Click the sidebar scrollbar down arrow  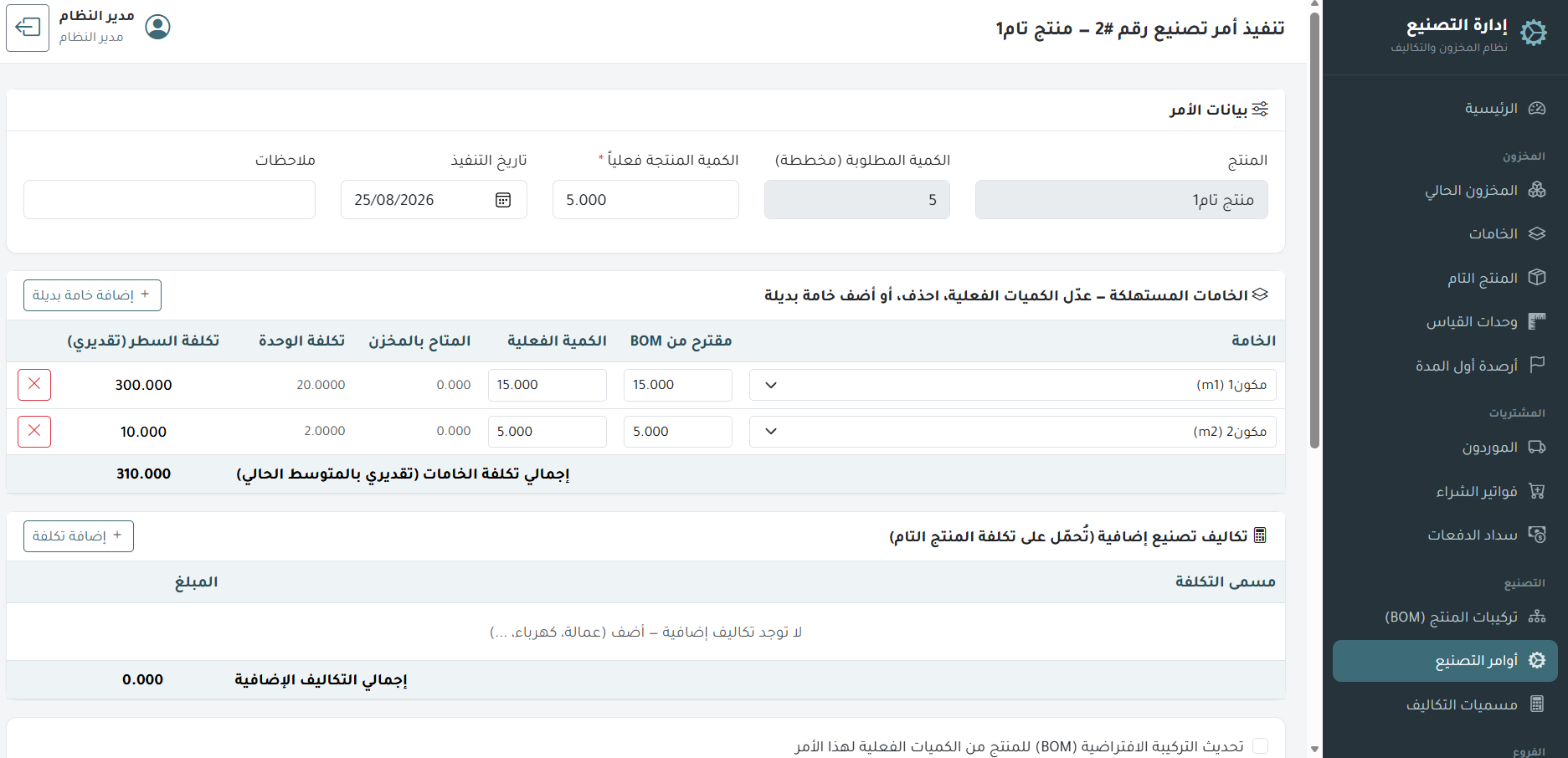coord(1314,750)
